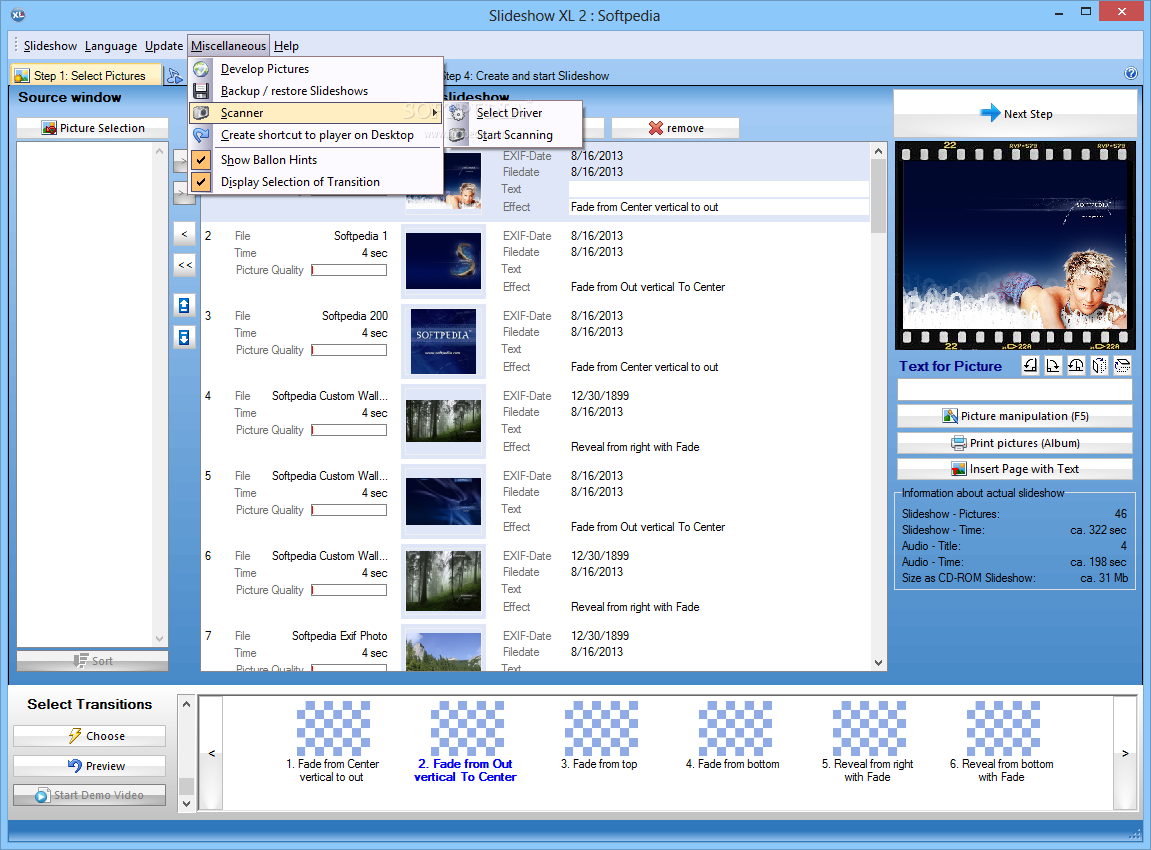Switch to Step 1: Select Pictures tab
The height and width of the screenshot is (850, 1151).
(80, 76)
